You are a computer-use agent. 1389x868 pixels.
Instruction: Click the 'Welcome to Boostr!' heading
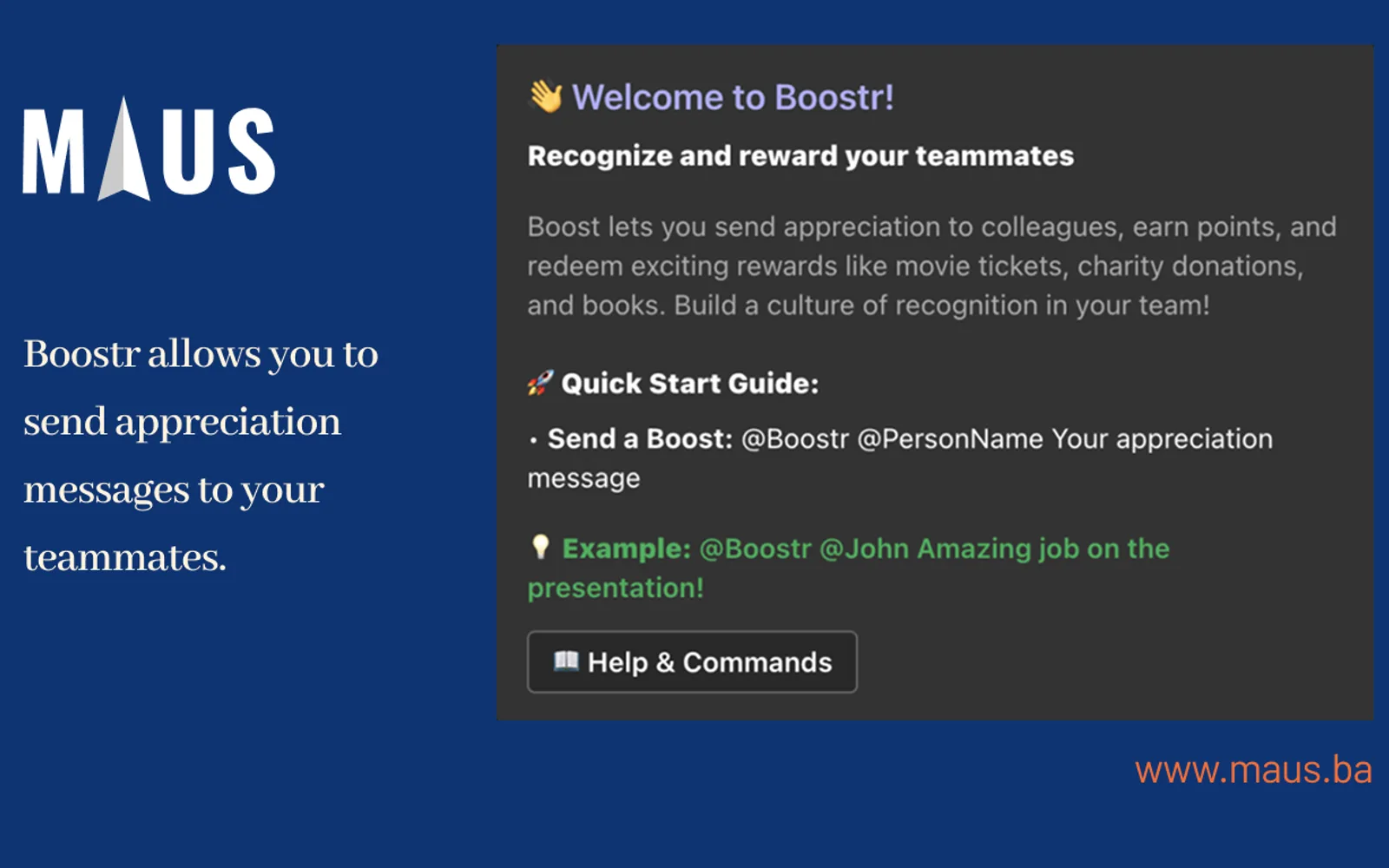click(x=733, y=97)
